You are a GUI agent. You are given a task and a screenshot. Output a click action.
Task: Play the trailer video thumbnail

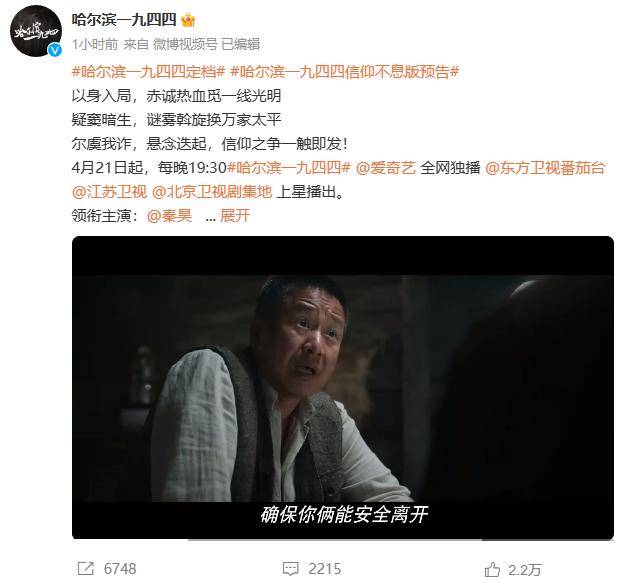[342, 387]
